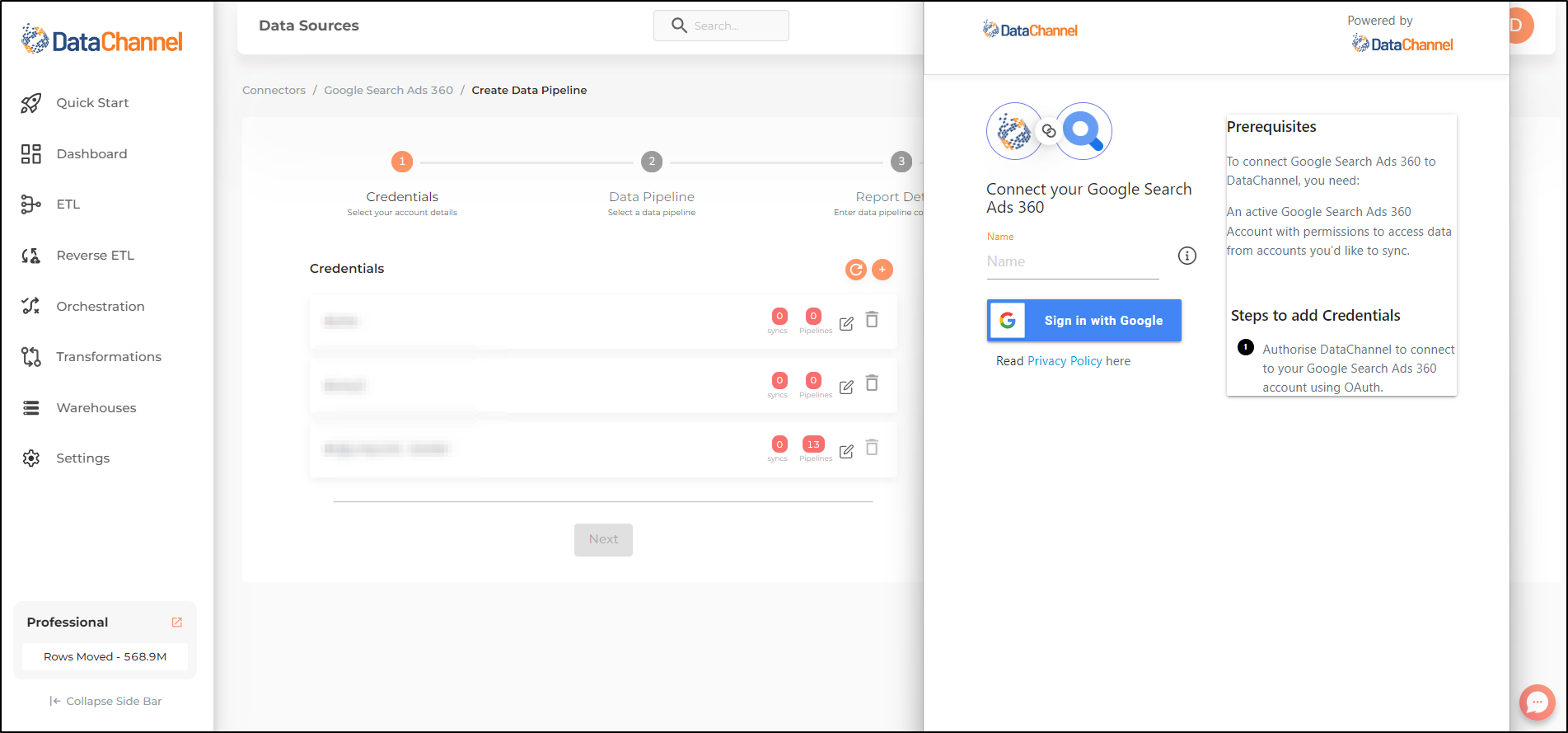The height and width of the screenshot is (733, 1568).
Task: Focus the top Search box
Action: coord(721,26)
